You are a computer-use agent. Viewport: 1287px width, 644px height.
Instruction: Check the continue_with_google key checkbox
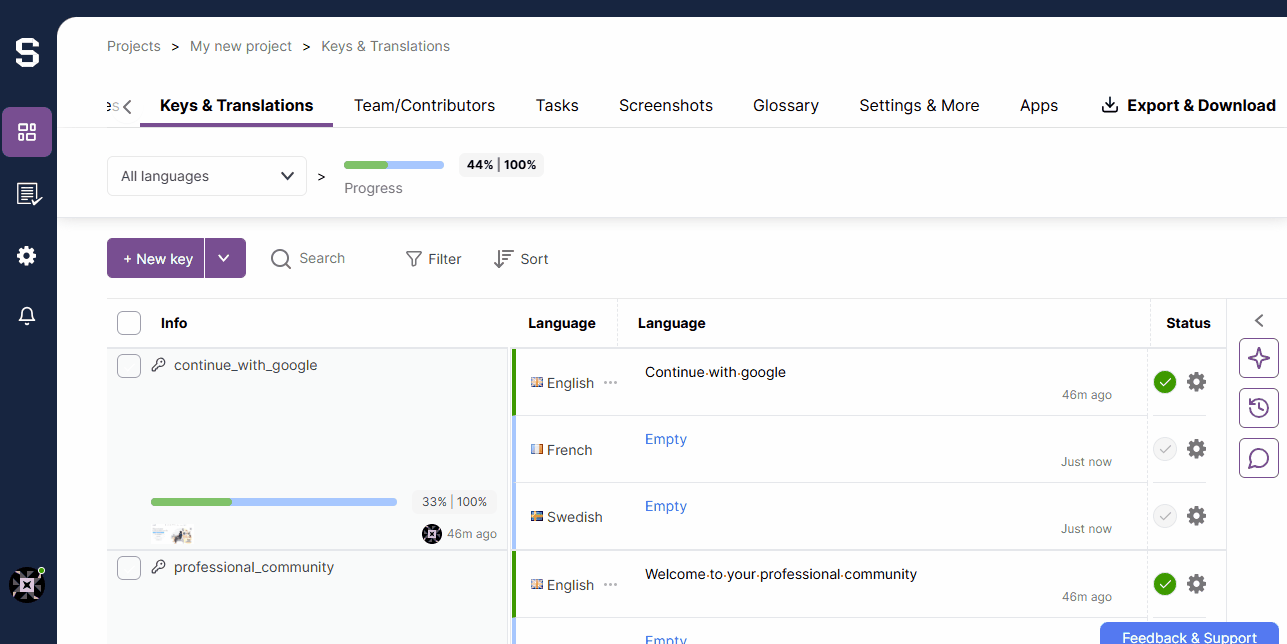(129, 366)
